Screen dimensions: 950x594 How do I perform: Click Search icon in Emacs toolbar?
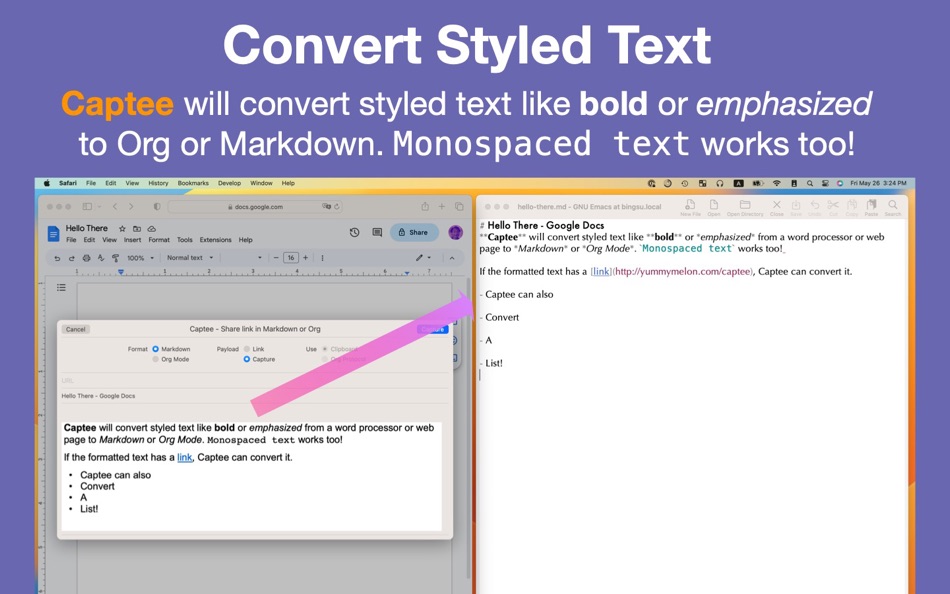tap(892, 205)
